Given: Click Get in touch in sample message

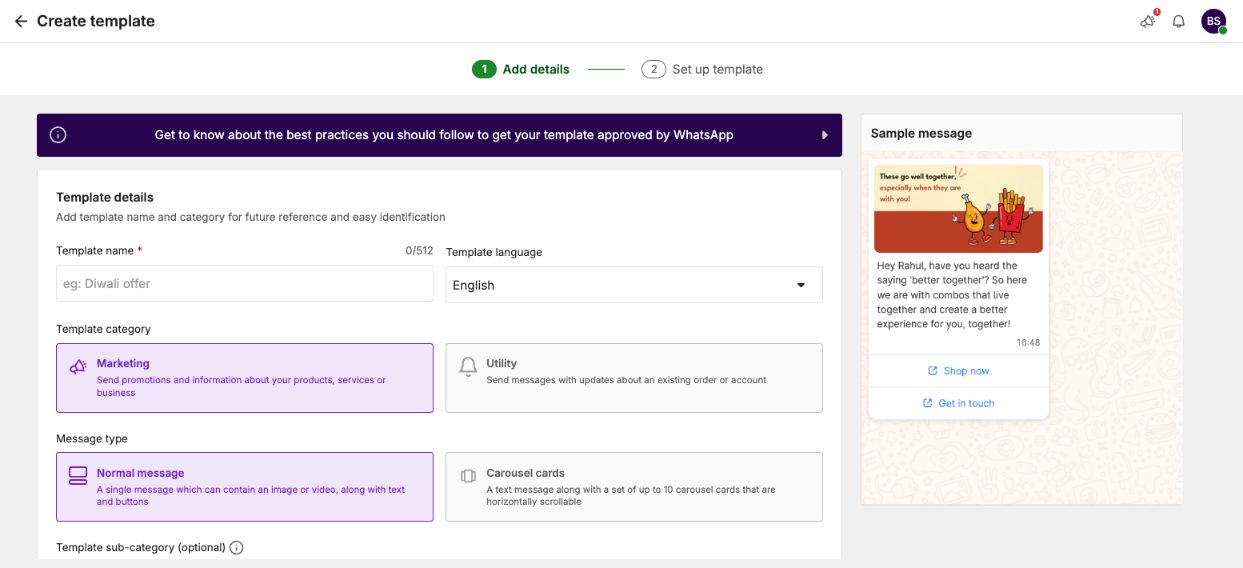Looking at the screenshot, I should click(x=958, y=403).
